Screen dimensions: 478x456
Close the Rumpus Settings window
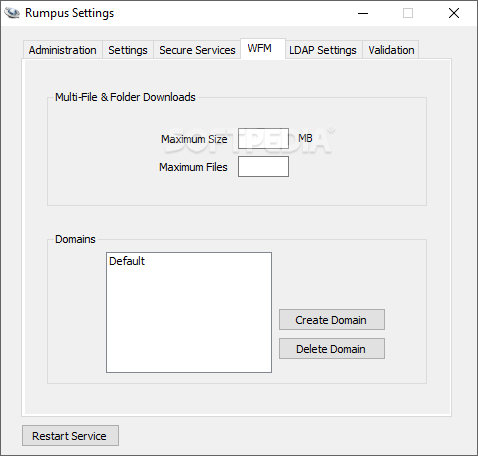[x=454, y=13]
